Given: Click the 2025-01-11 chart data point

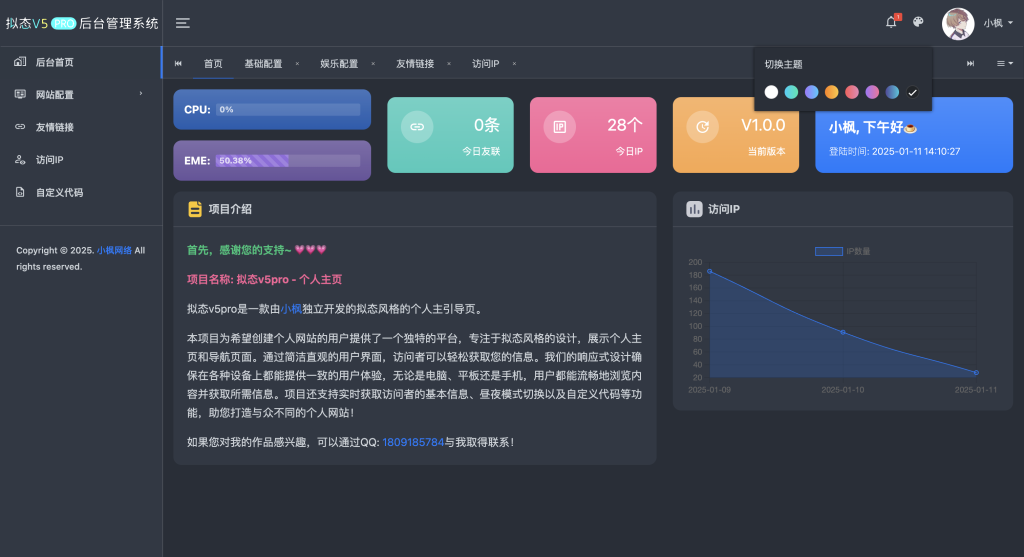Looking at the screenshot, I should coord(976,373).
